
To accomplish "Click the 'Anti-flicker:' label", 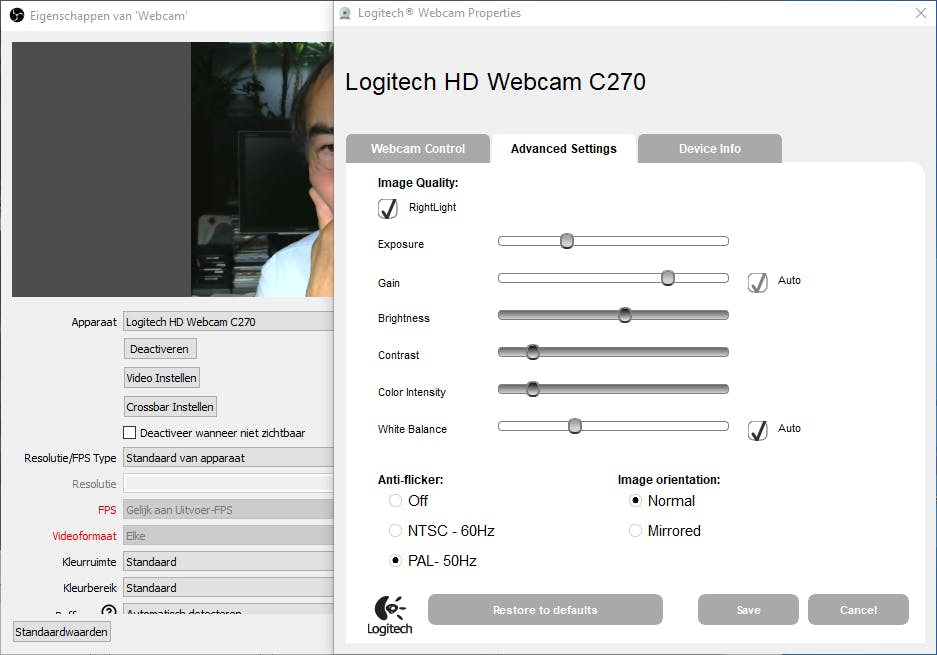I will [411, 479].
